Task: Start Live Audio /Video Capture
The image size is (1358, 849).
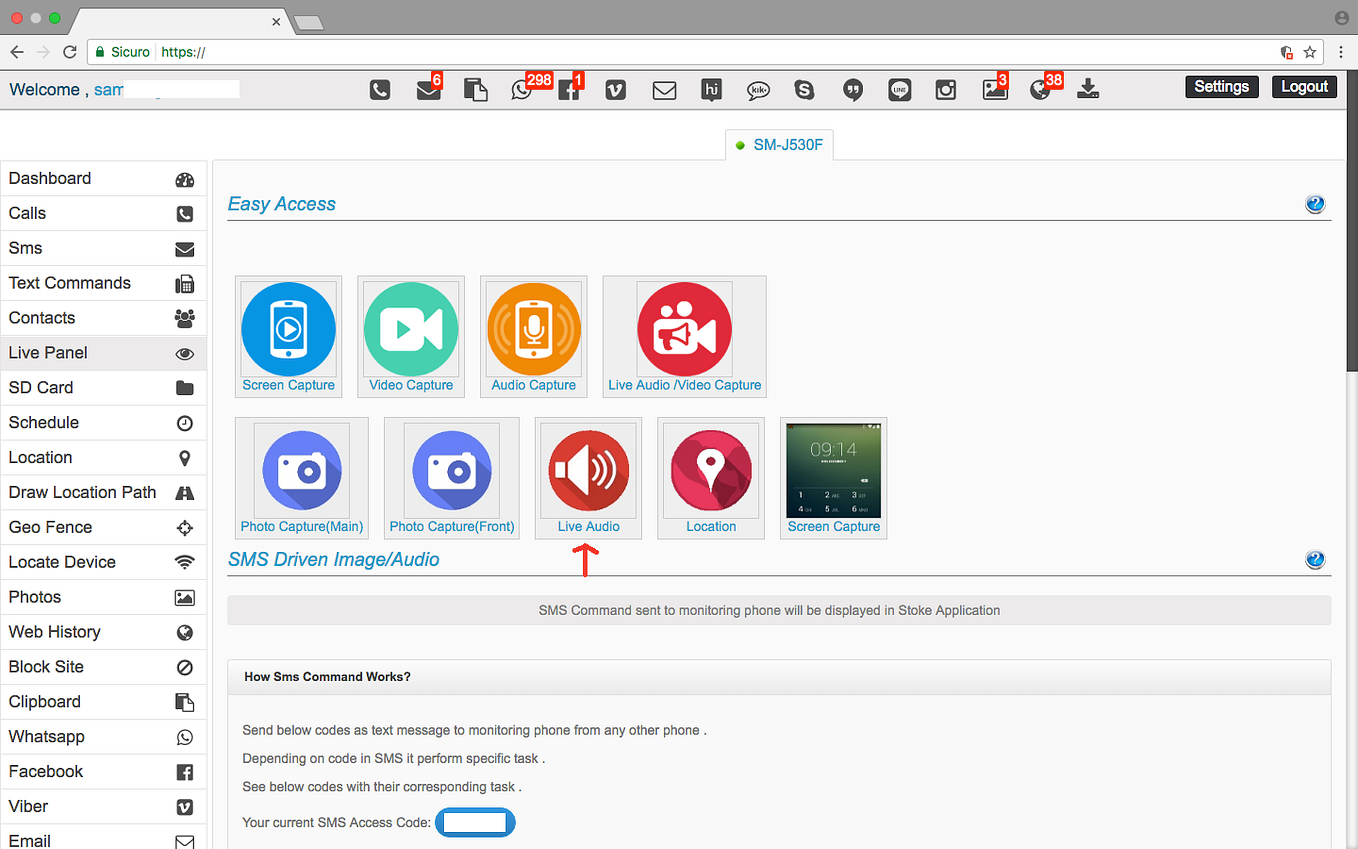Action: click(684, 330)
